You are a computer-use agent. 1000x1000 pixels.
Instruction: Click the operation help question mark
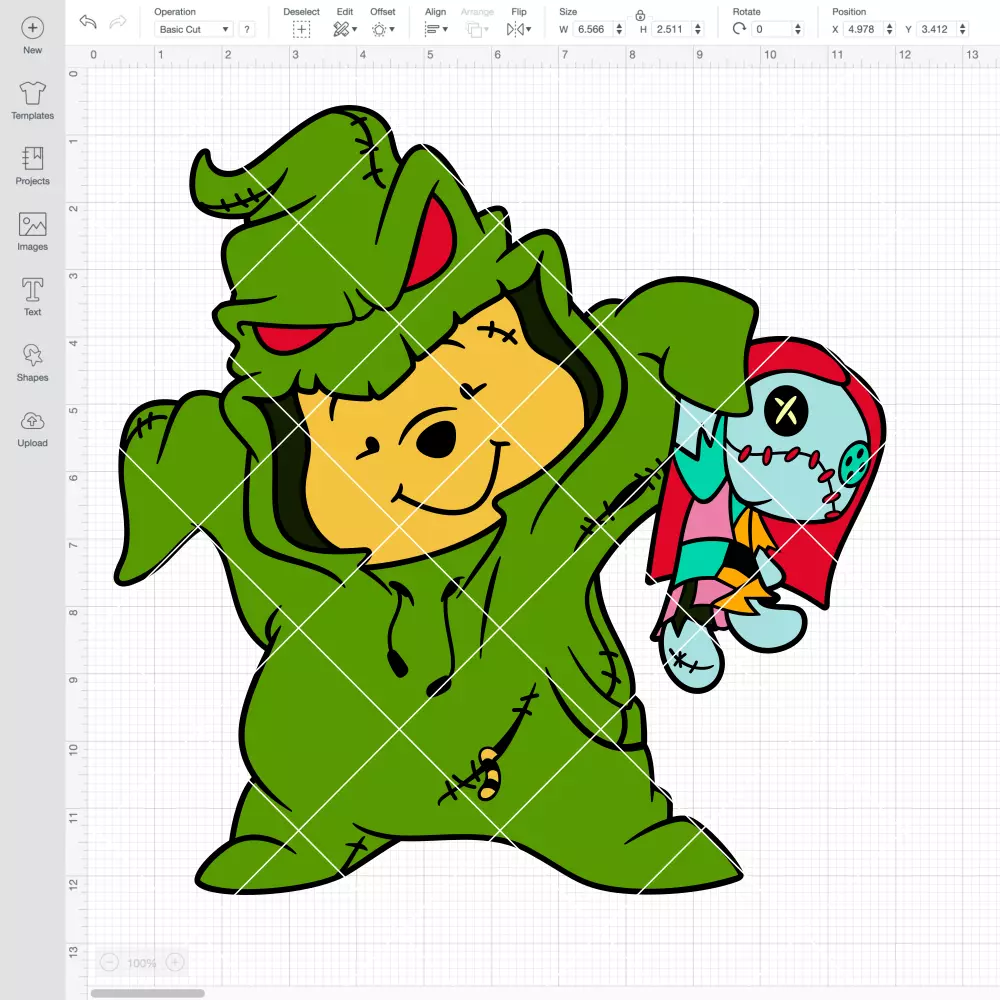[247, 29]
